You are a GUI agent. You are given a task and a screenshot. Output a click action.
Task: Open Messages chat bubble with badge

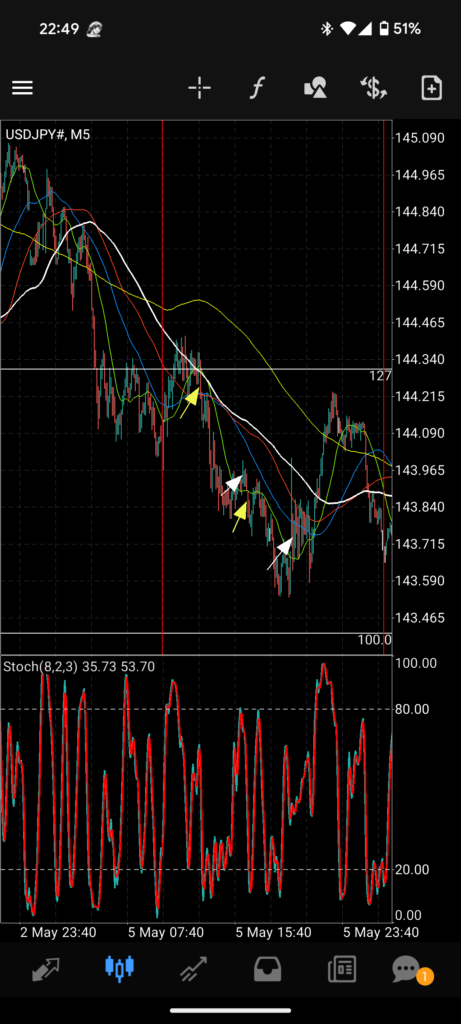[409, 970]
